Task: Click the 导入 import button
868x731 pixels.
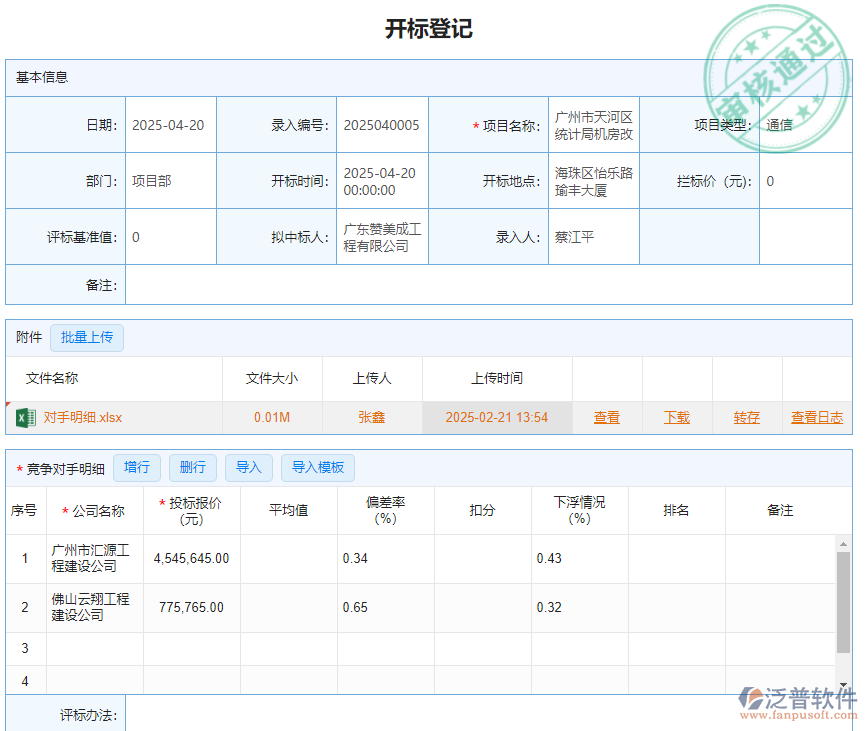Action: tap(248, 467)
